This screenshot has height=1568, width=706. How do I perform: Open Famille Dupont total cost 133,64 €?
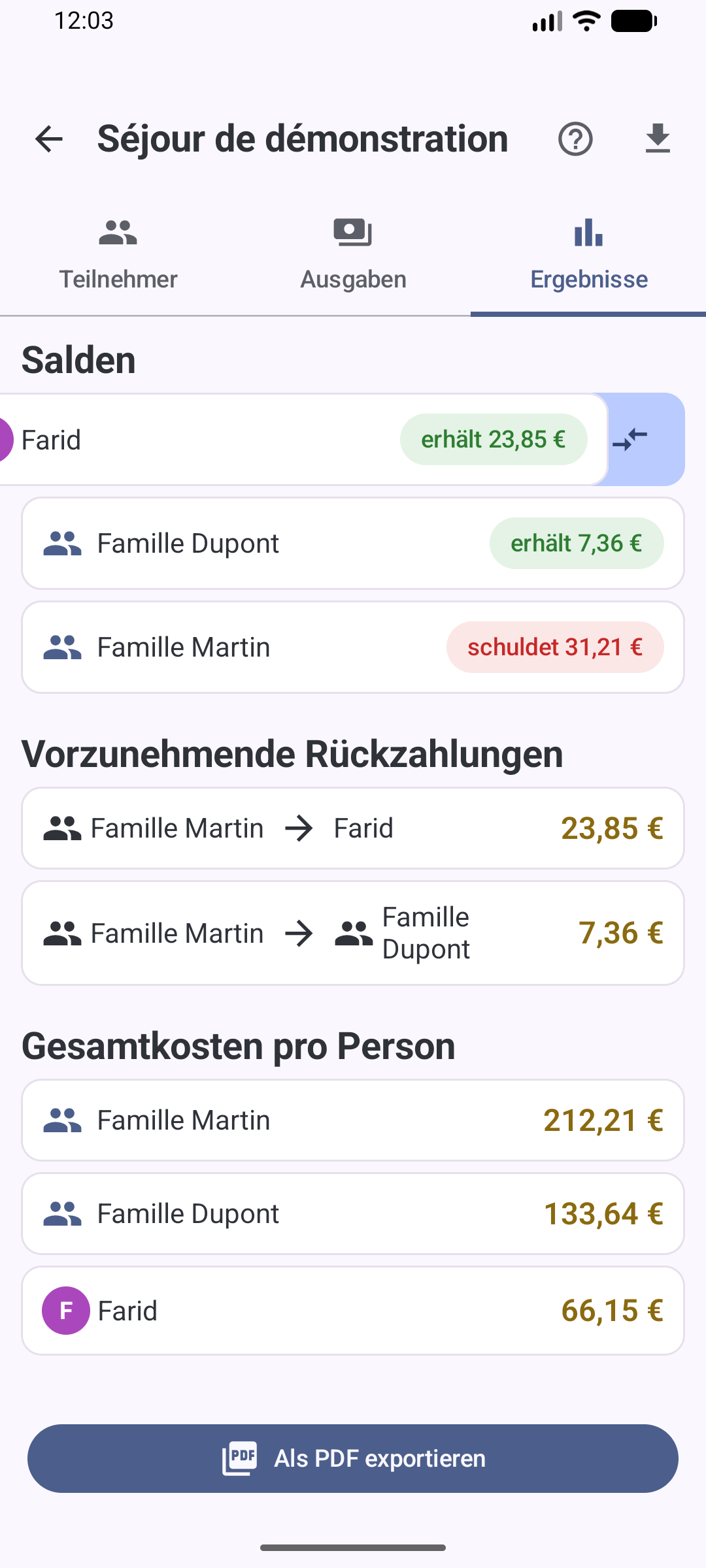353,1214
